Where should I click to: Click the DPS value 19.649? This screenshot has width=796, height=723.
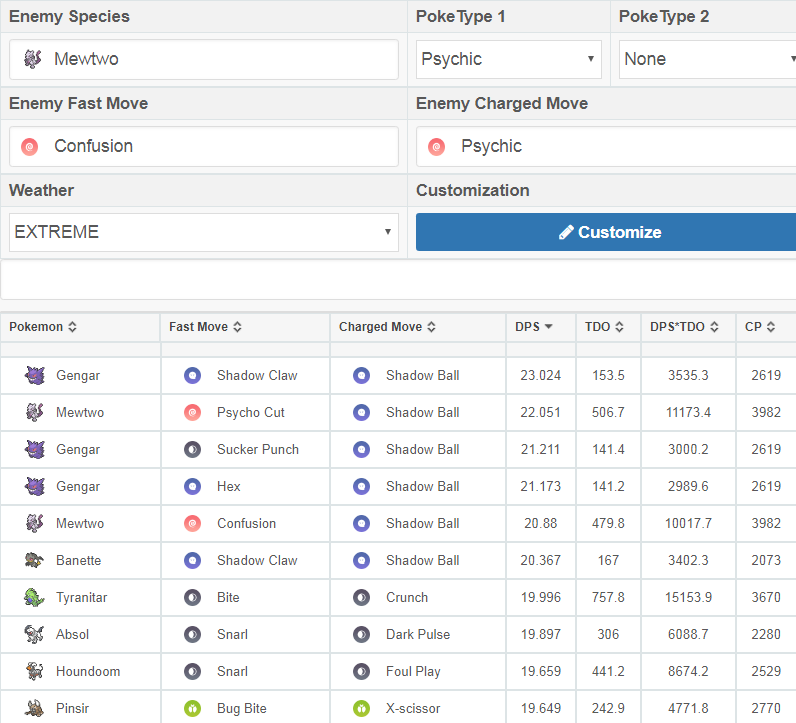tap(541, 709)
